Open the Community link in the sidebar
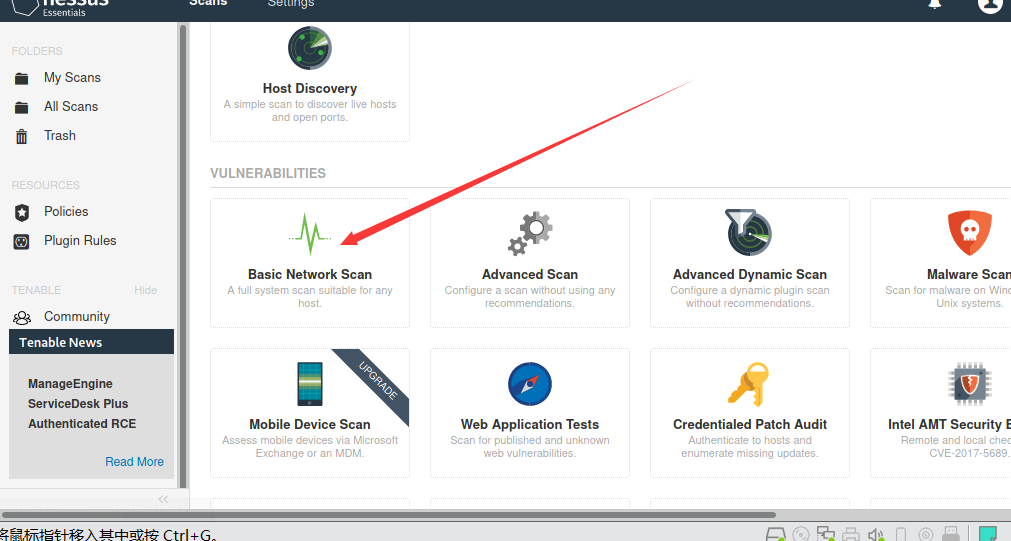 point(77,317)
